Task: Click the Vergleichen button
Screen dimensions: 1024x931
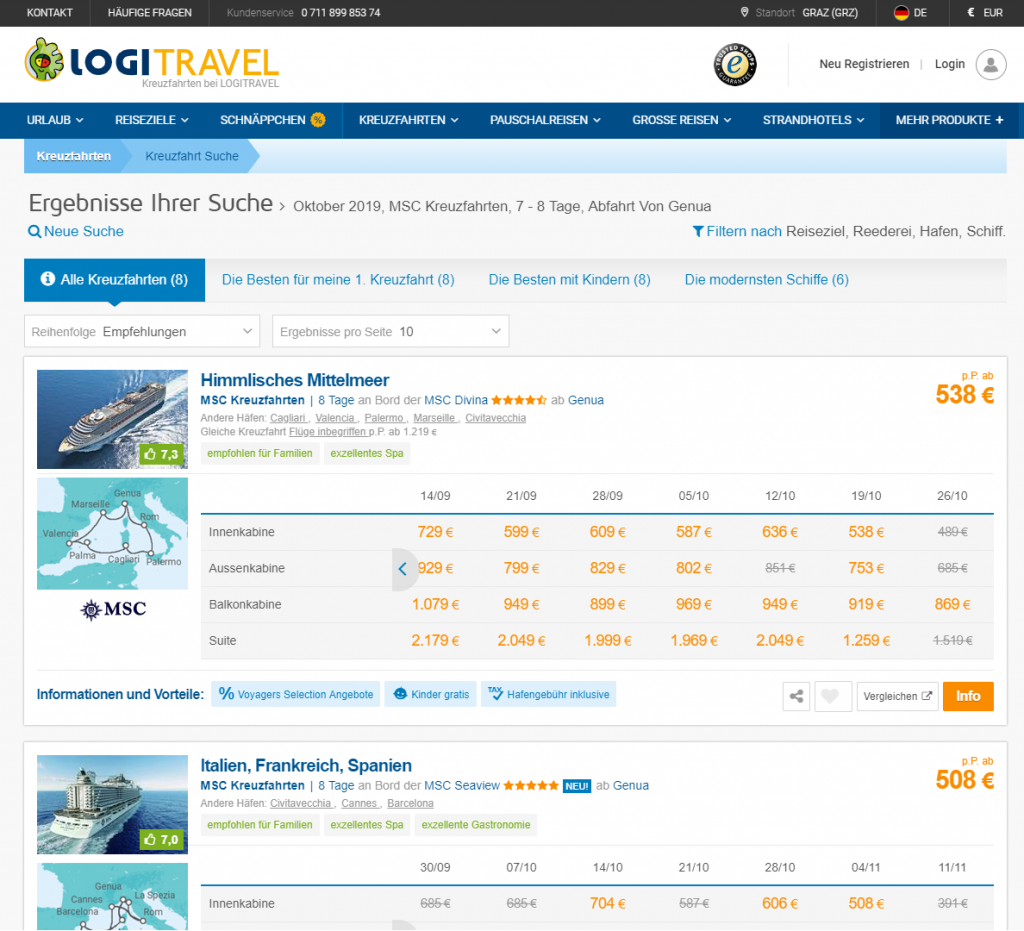Action: tap(897, 696)
